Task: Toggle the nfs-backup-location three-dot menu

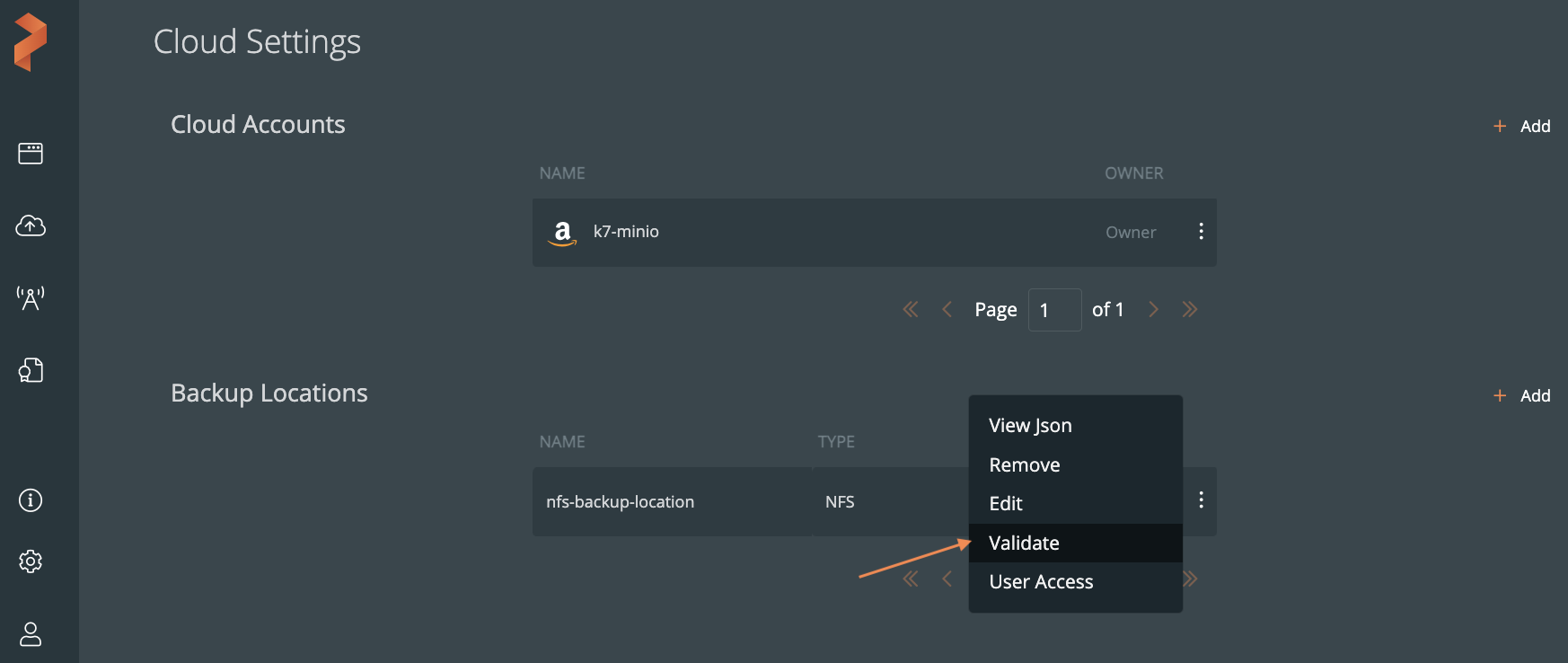Action: [1201, 500]
